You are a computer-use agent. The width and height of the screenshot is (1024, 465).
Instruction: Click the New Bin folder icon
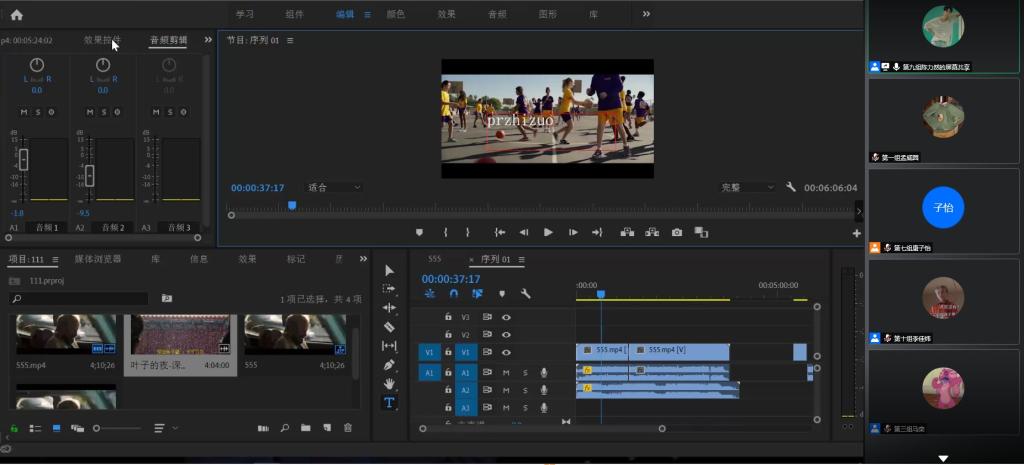[x=306, y=428]
